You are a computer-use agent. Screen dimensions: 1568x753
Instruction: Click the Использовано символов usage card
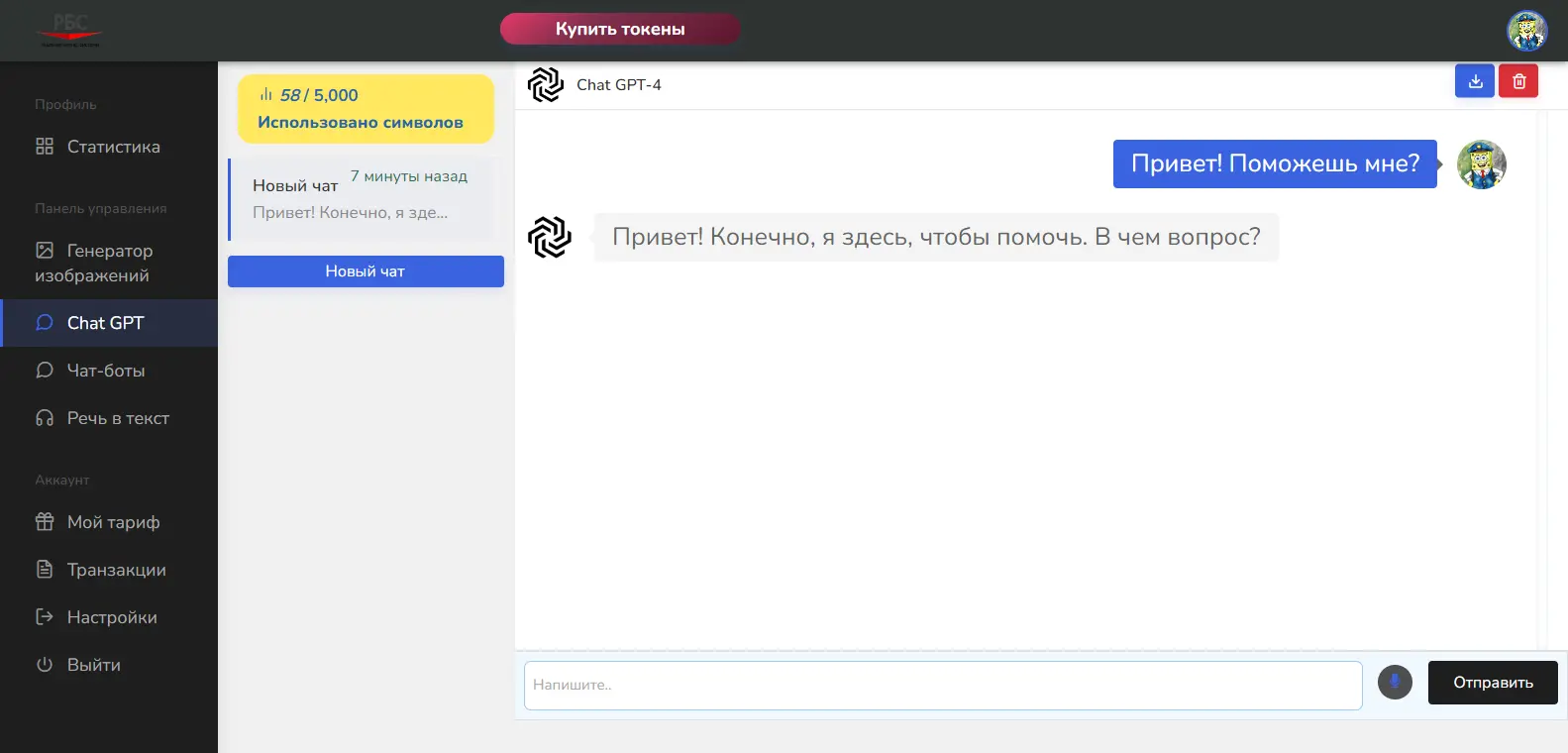(x=366, y=109)
